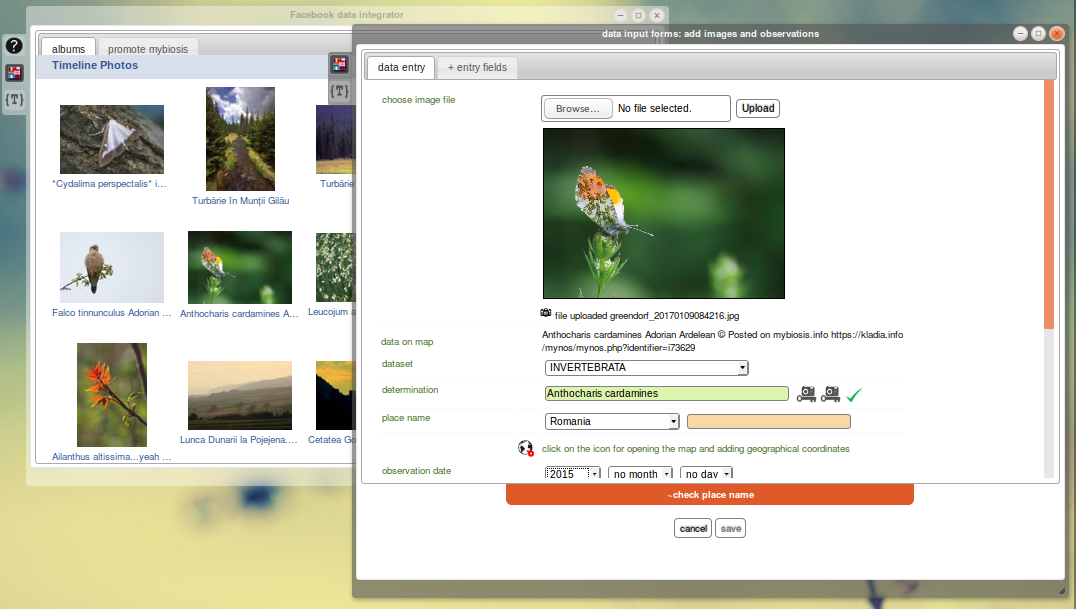The image size is (1076, 609).
Task: Click the language flags icon in left sidebar
Action: pyautogui.click(x=14, y=72)
